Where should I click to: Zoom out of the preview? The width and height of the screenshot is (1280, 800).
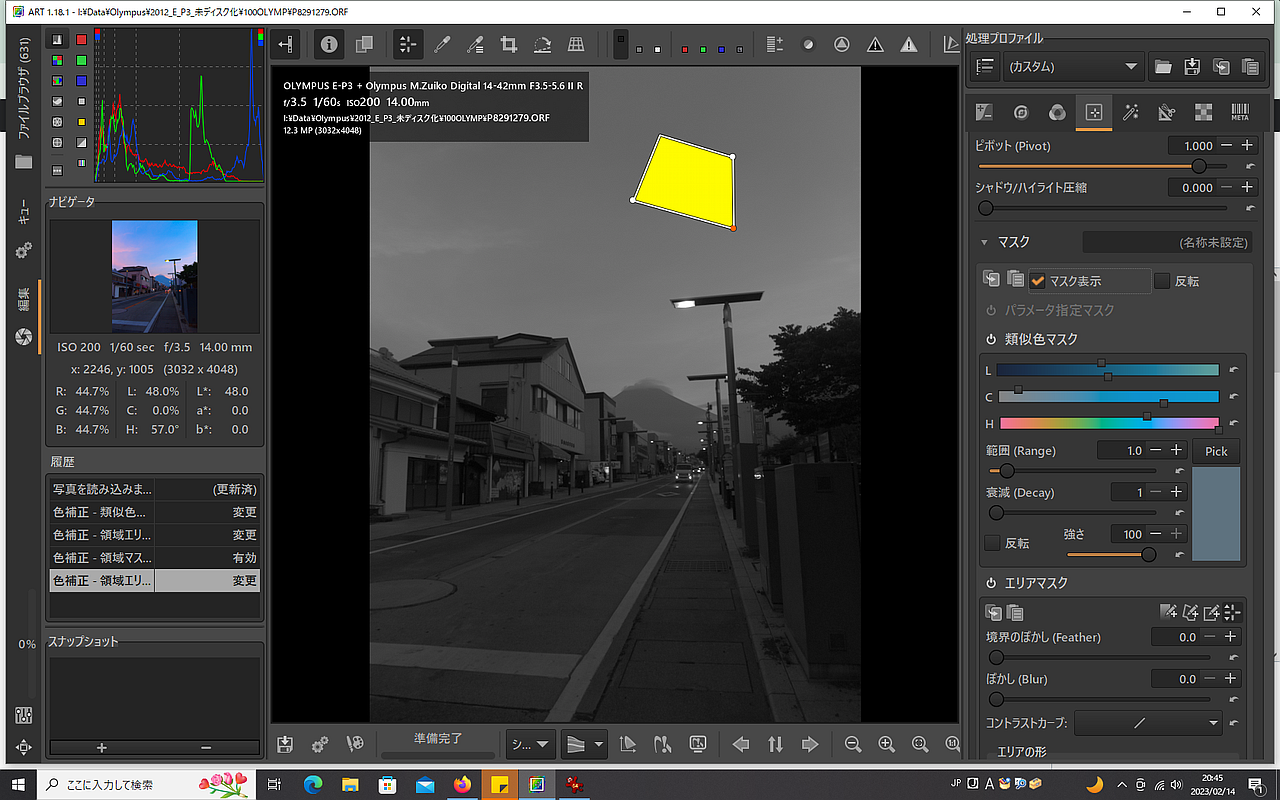(853, 744)
